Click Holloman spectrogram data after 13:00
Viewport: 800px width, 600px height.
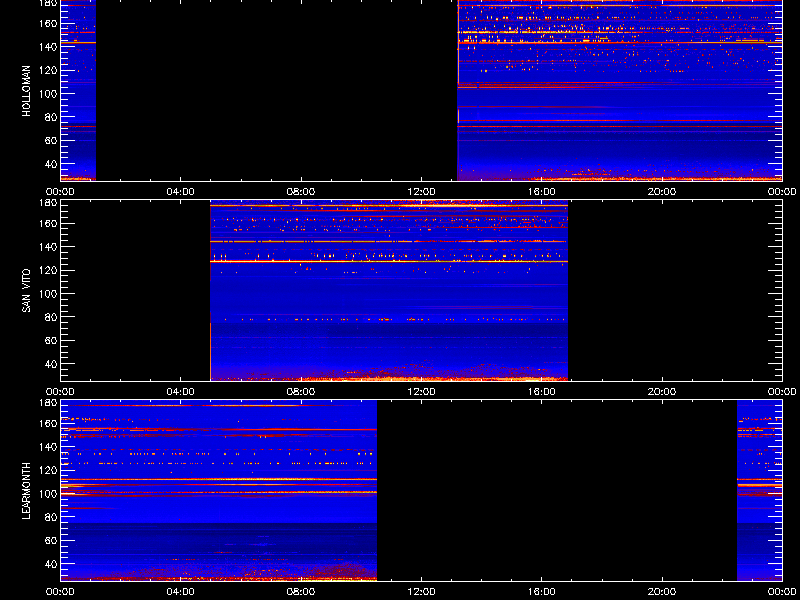pos(619,90)
